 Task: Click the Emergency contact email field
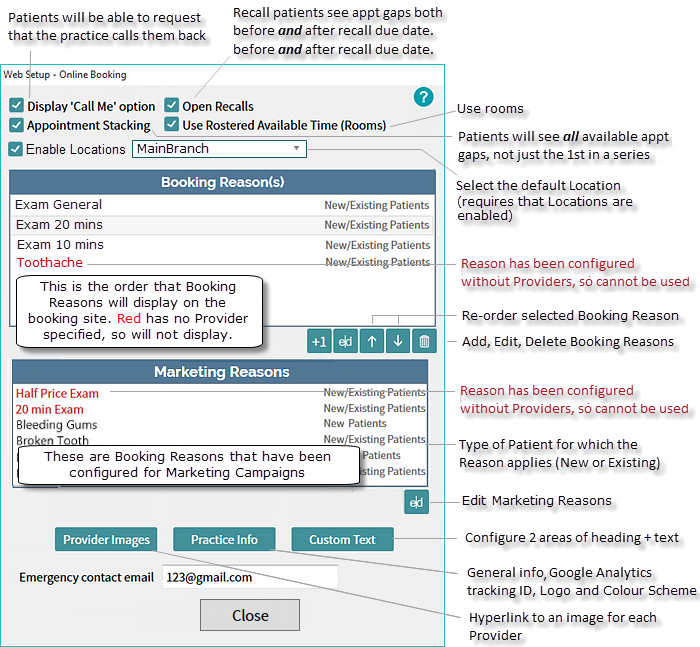[250, 577]
